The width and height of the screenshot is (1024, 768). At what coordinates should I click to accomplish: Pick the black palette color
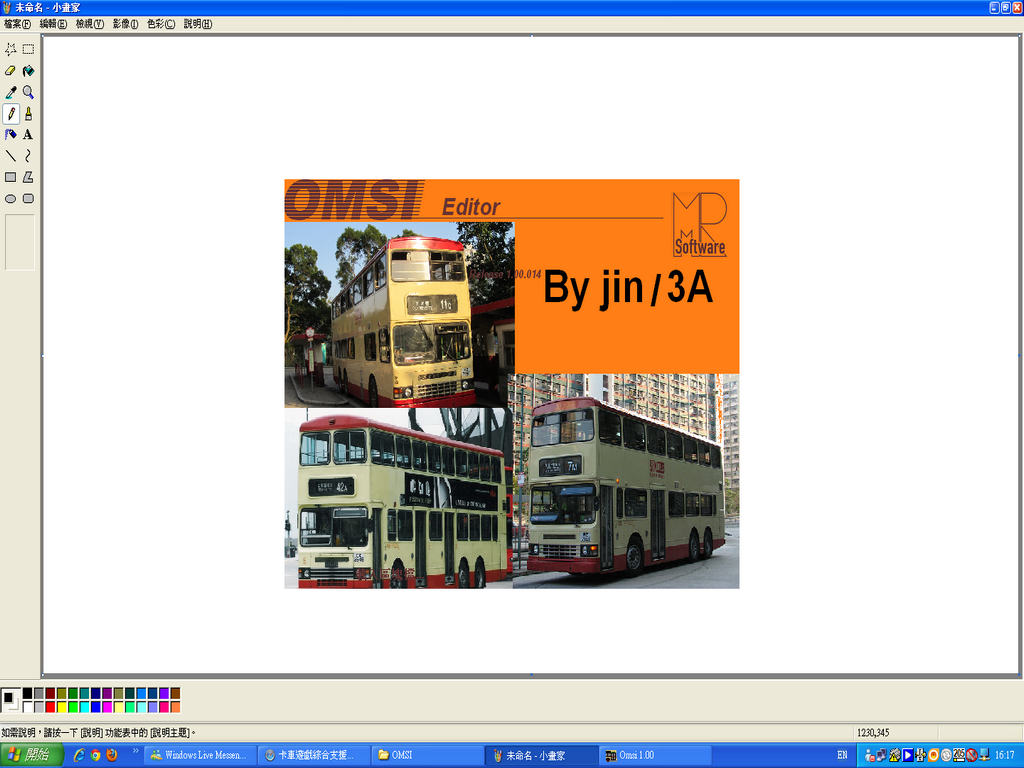pos(27,694)
